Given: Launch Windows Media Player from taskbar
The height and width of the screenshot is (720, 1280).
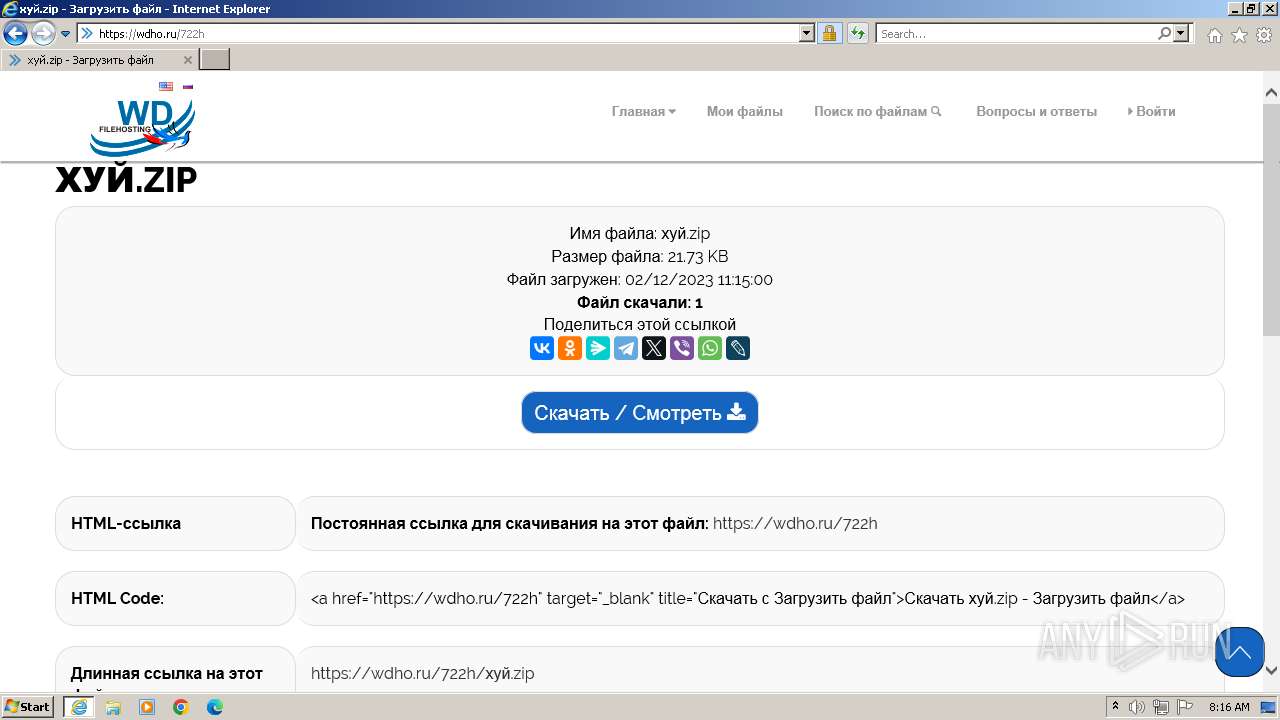Looking at the screenshot, I should pyautogui.click(x=147, y=707).
